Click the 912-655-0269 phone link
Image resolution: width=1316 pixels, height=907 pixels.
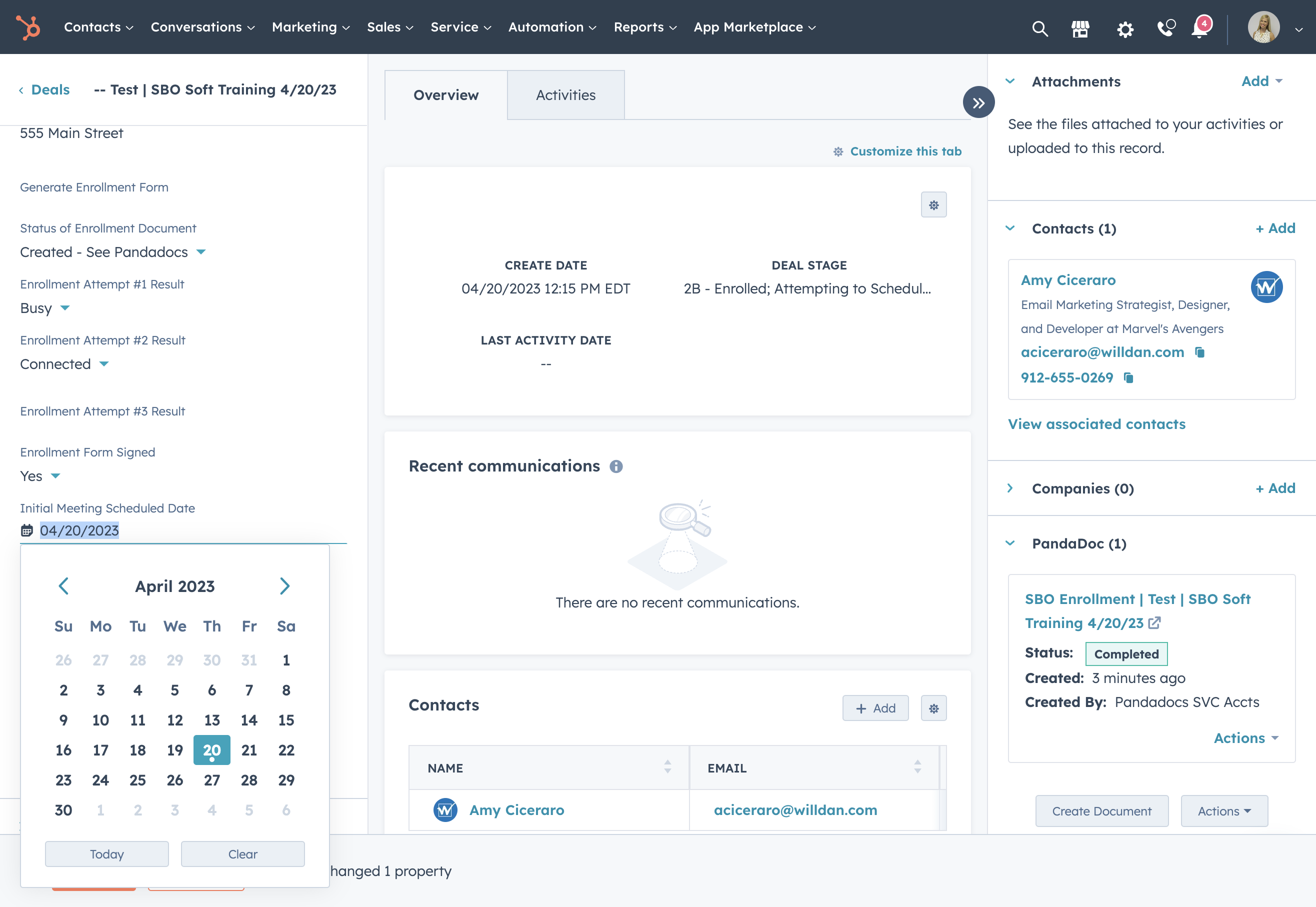1066,378
